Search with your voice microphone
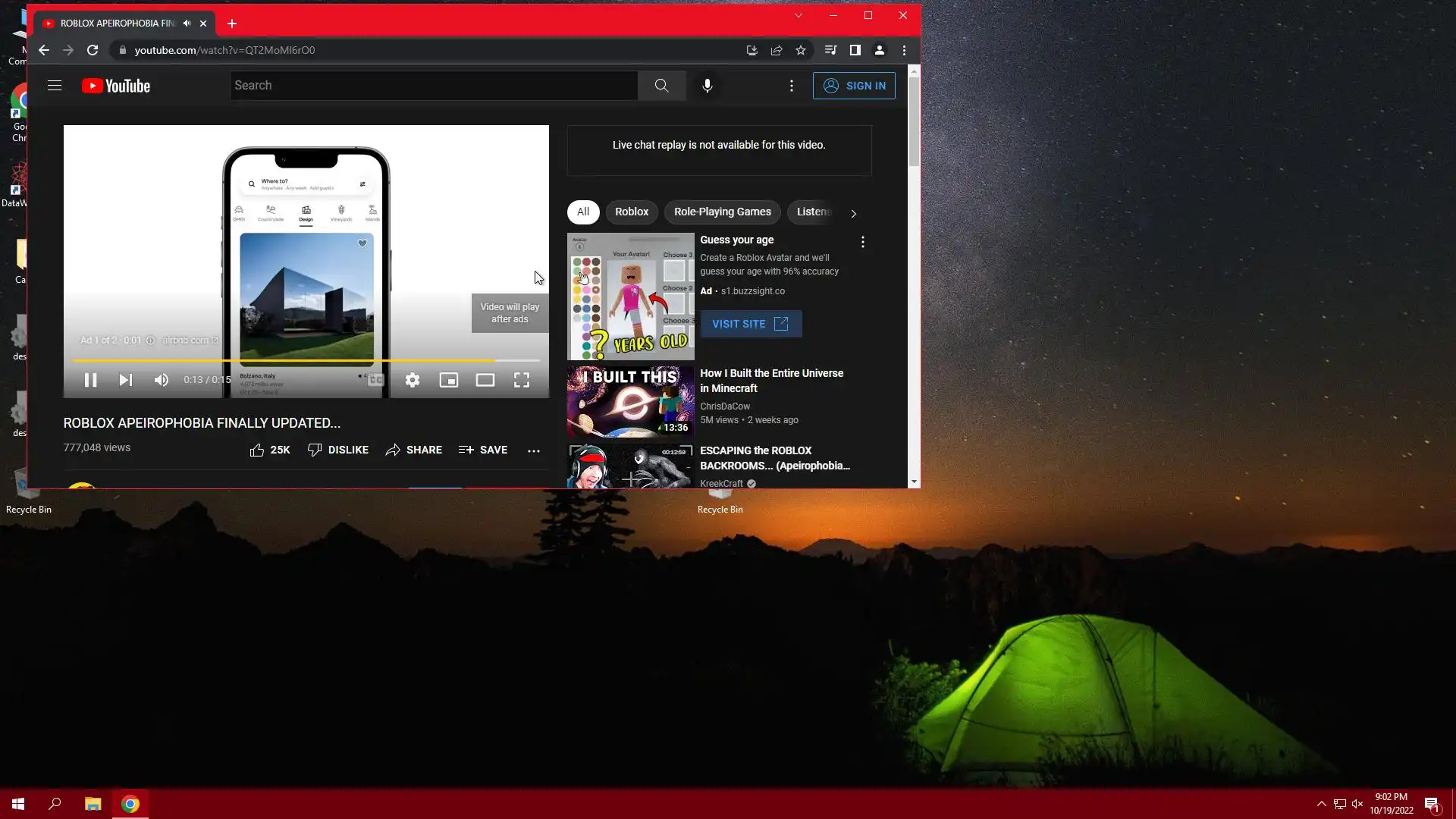This screenshot has height=819, width=1456. tap(707, 86)
